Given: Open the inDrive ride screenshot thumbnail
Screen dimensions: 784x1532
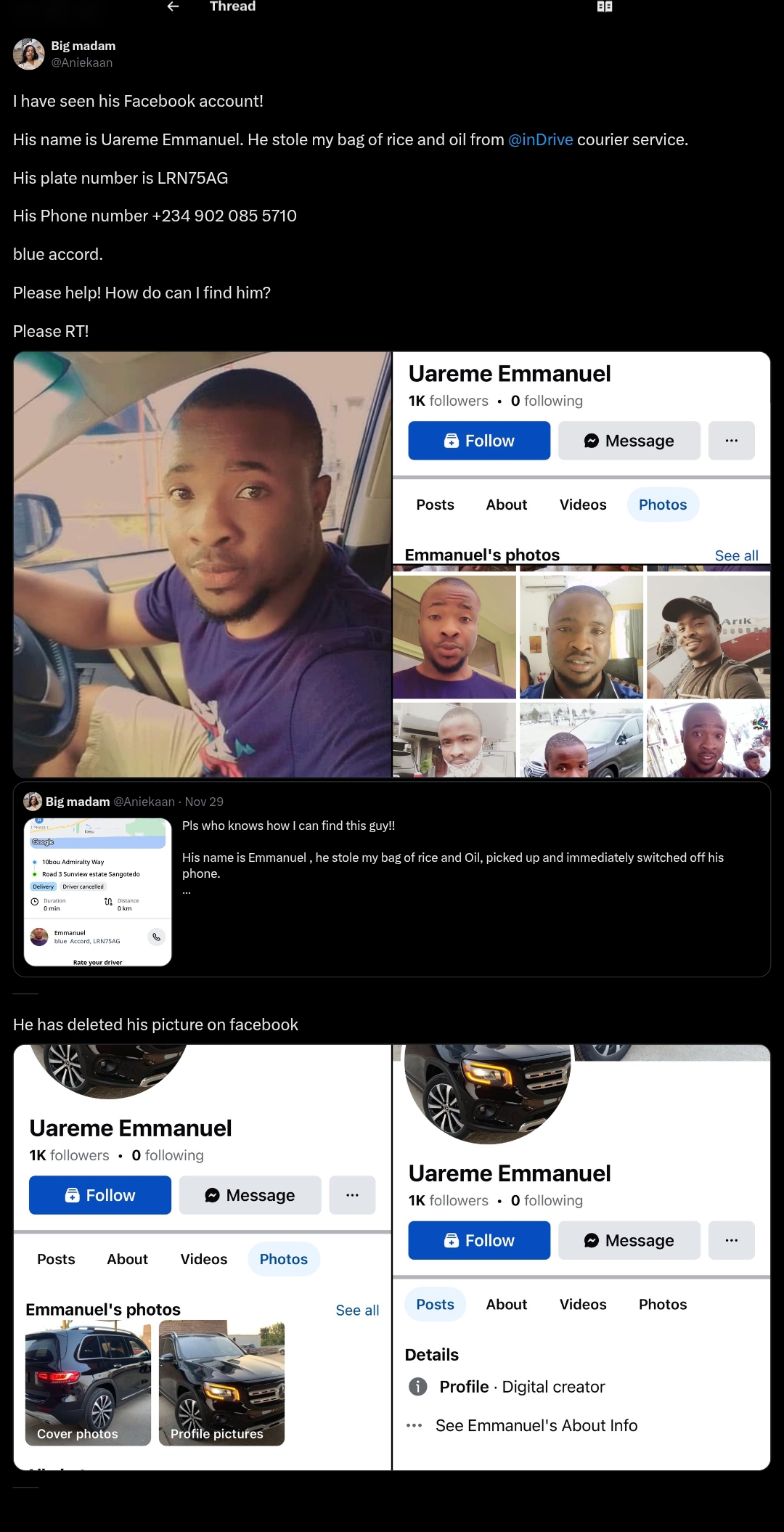Looking at the screenshot, I should click(x=98, y=892).
